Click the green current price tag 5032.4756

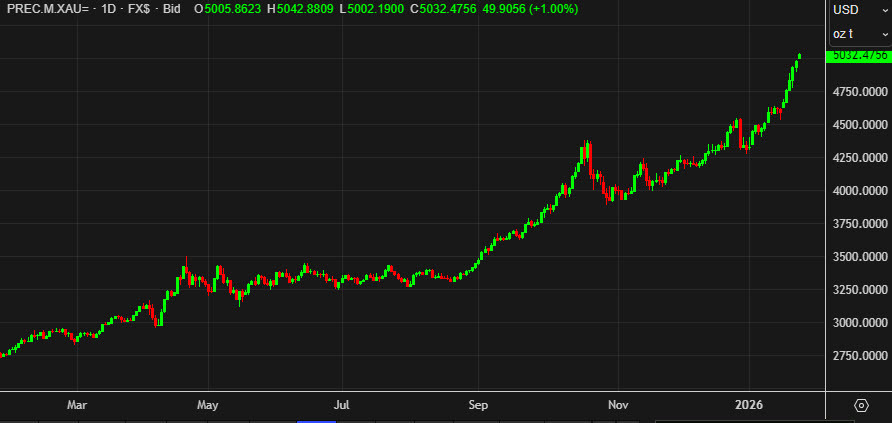coord(858,56)
